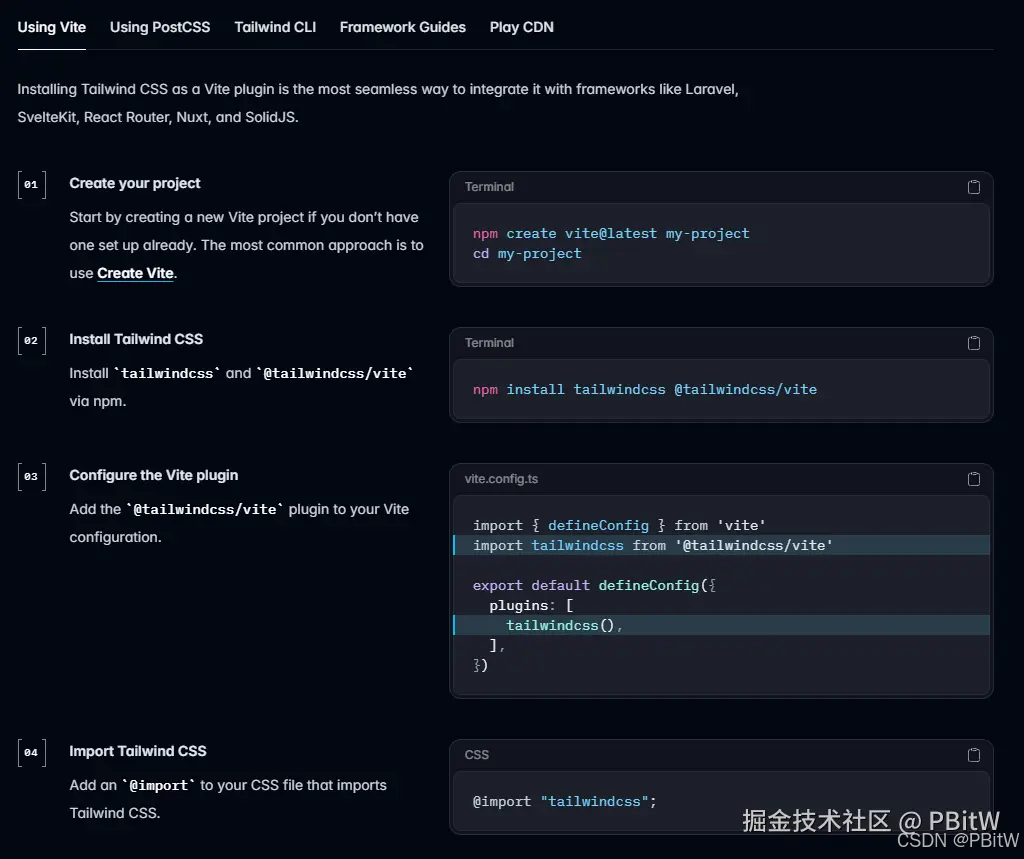Click the CSS code block label
The image size is (1024, 859).
[x=477, y=755]
